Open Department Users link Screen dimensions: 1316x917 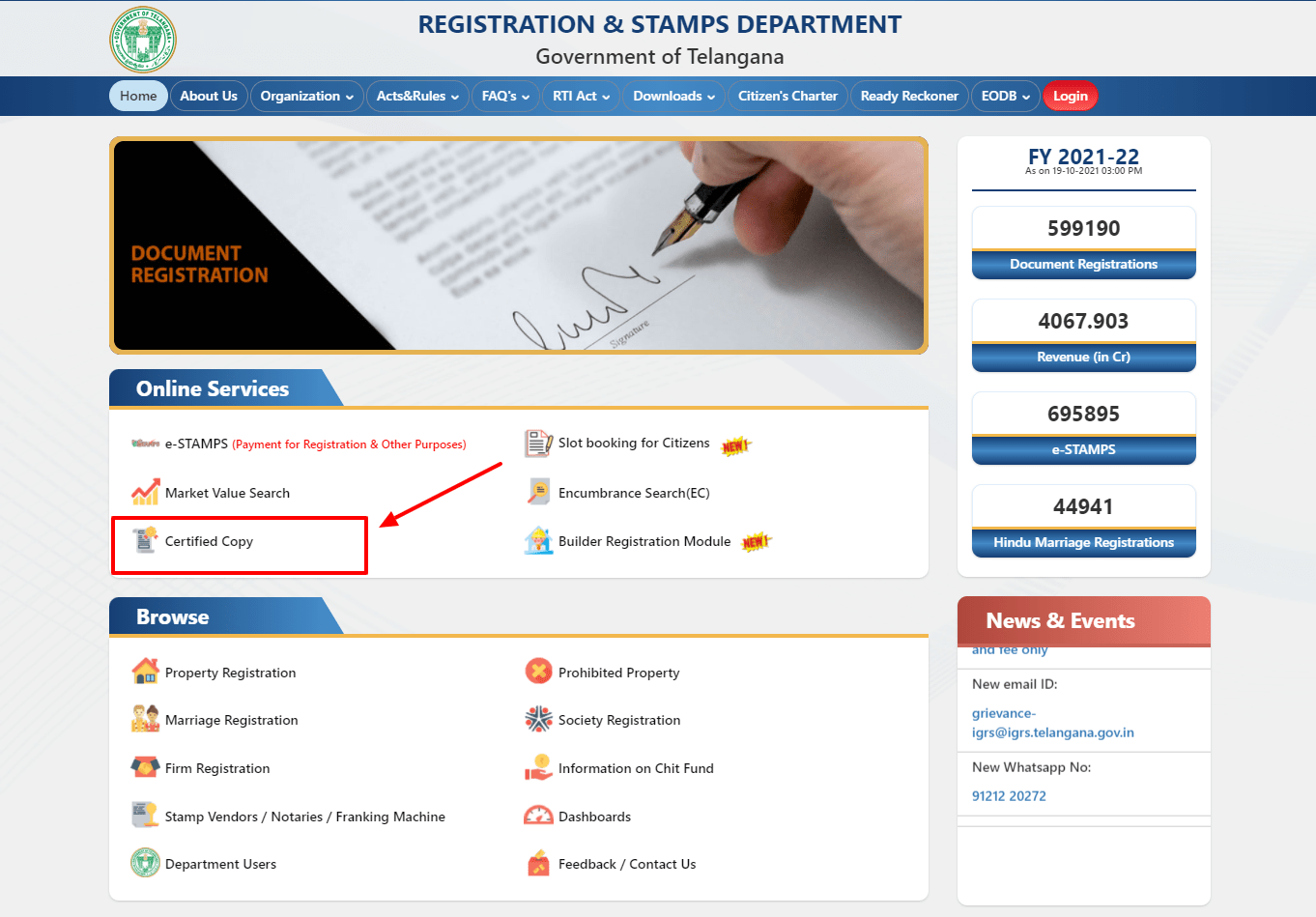(x=220, y=864)
